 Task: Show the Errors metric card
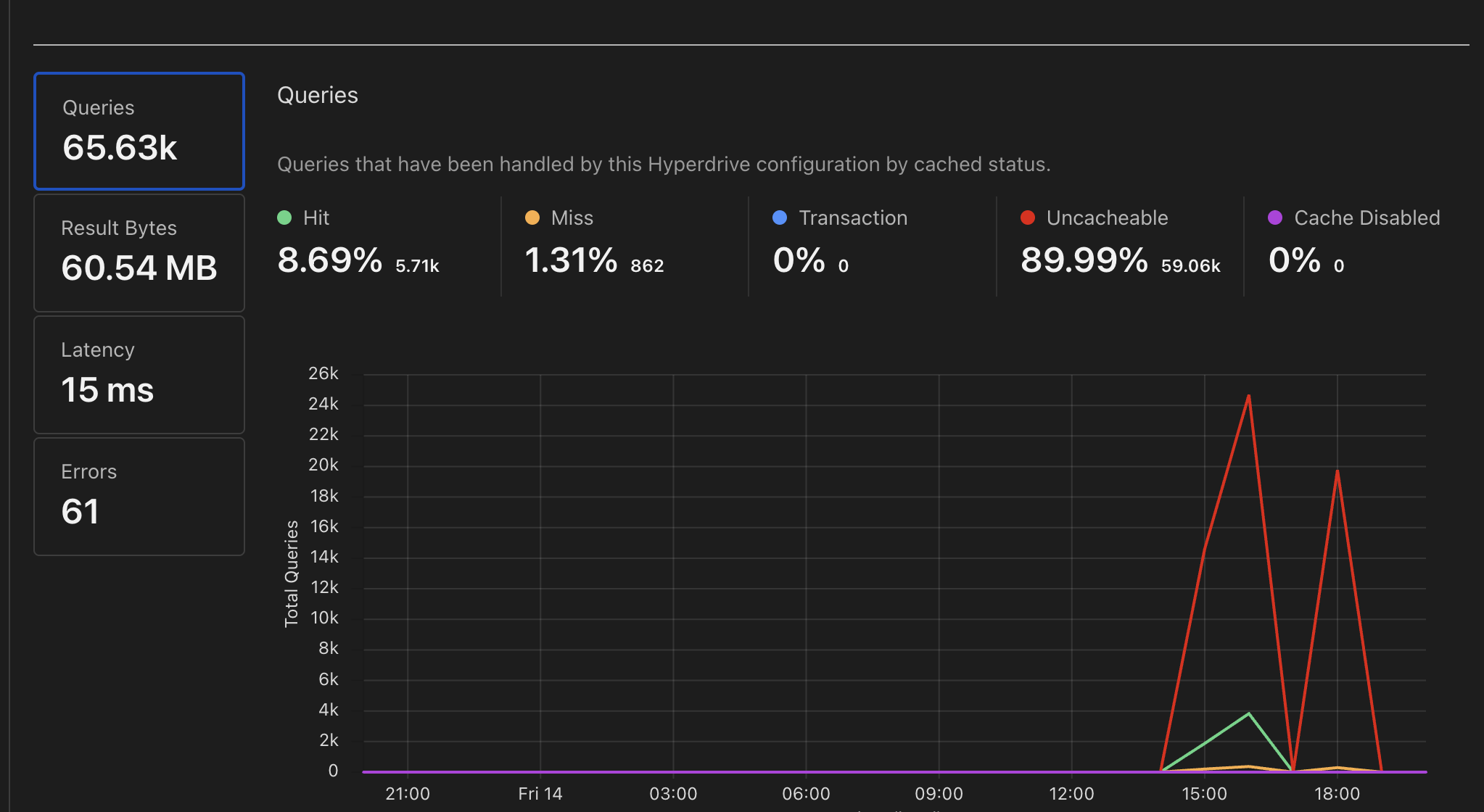[x=139, y=496]
